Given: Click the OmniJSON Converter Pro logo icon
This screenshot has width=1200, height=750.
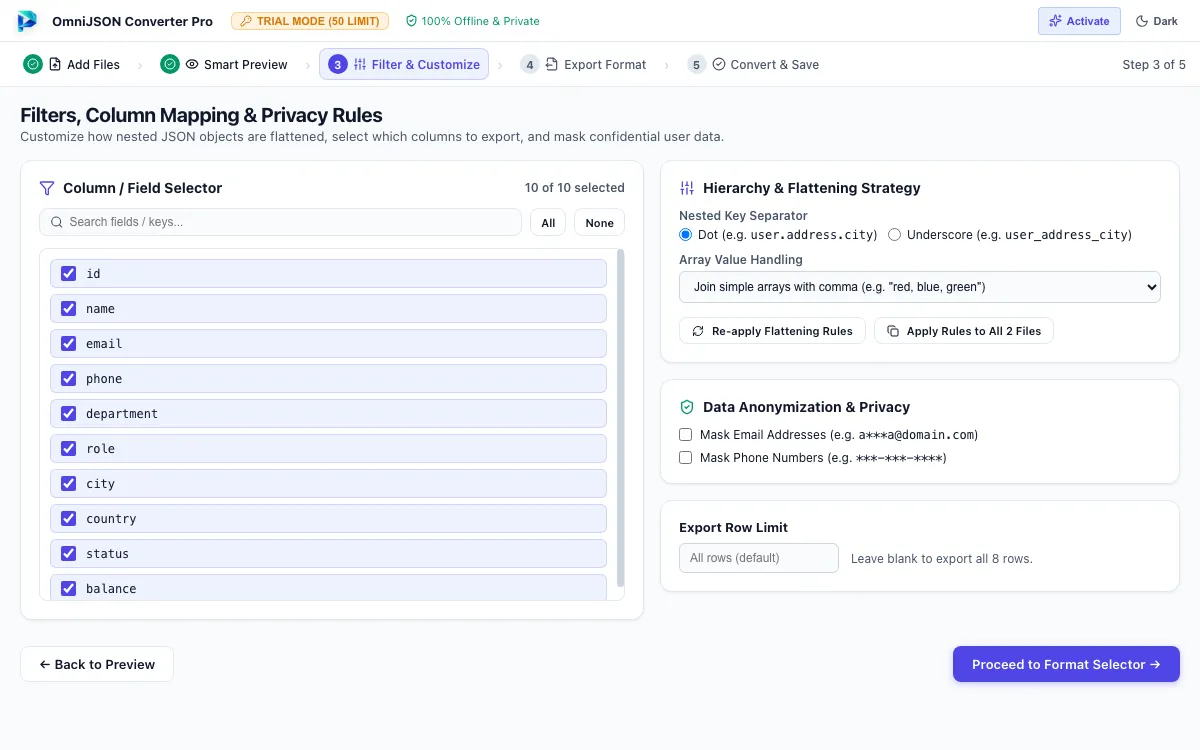Looking at the screenshot, I should (x=27, y=21).
